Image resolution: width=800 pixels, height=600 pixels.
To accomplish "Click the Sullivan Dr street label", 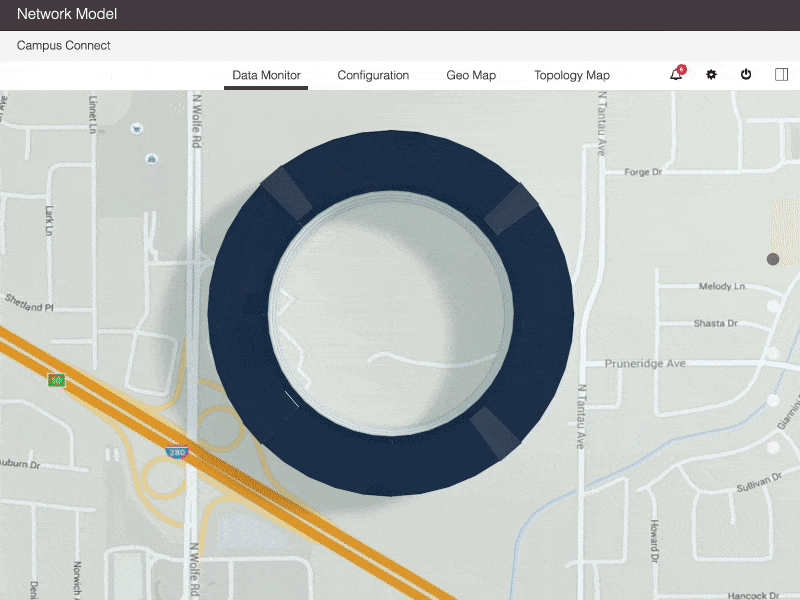I will click(759, 483).
